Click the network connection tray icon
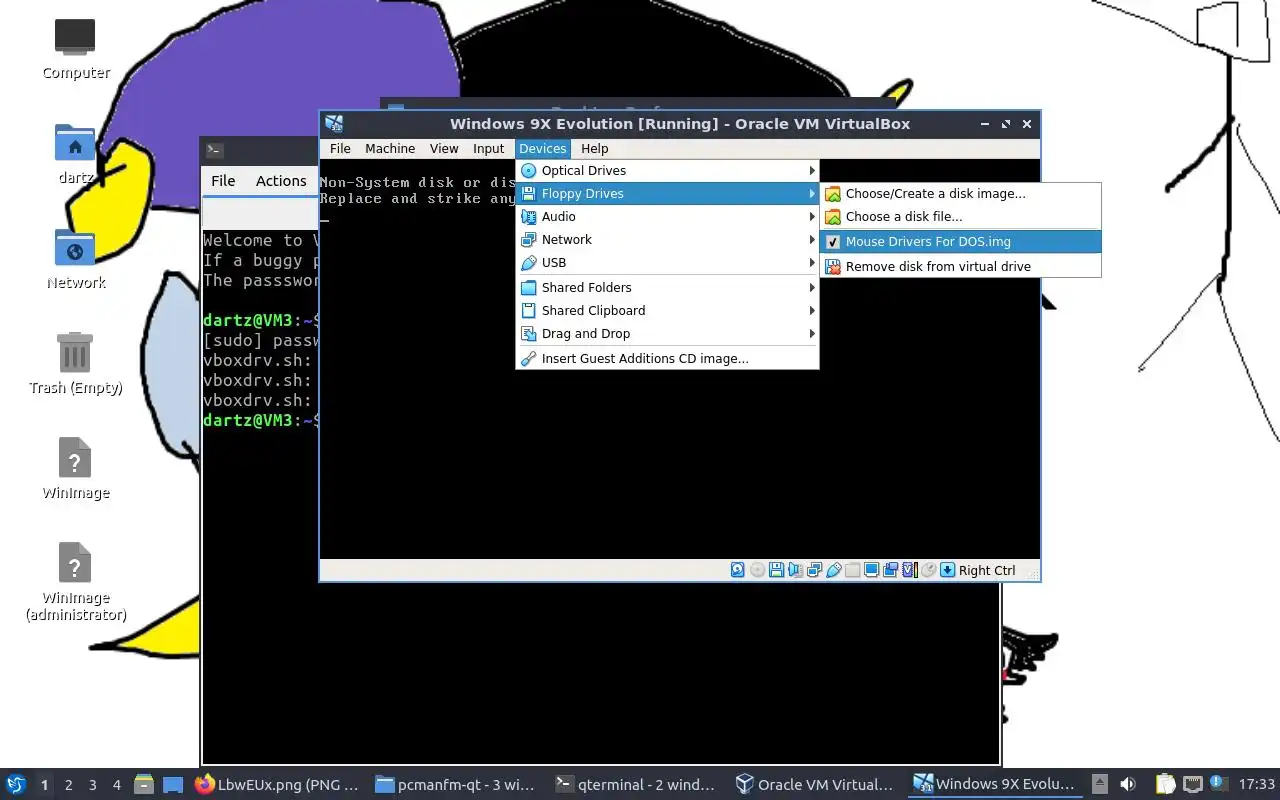 click(x=1193, y=784)
